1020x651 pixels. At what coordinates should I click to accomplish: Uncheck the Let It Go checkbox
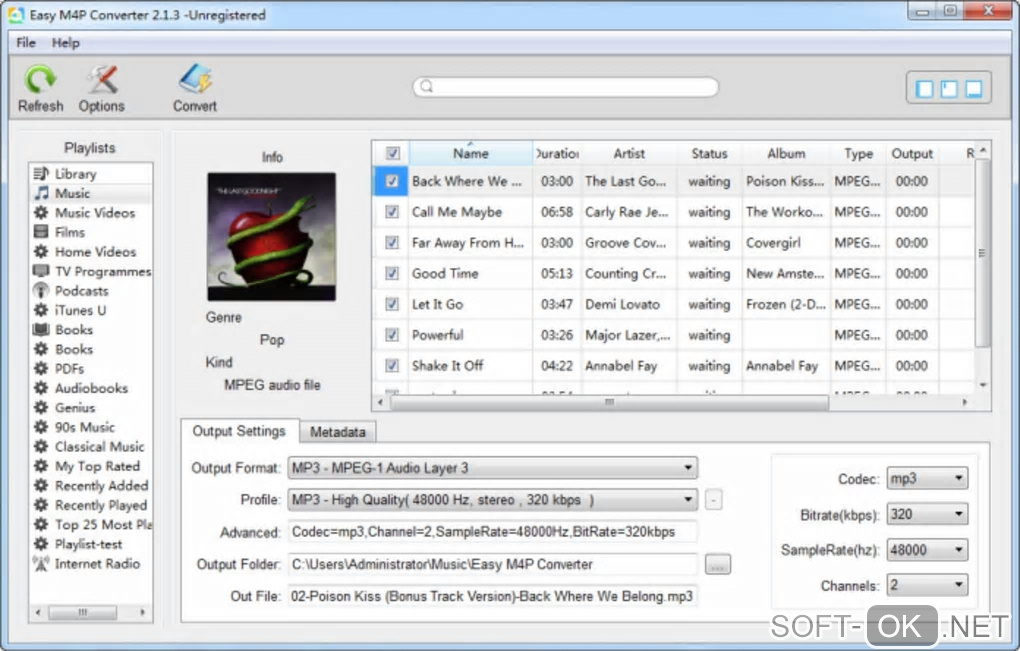click(x=392, y=304)
